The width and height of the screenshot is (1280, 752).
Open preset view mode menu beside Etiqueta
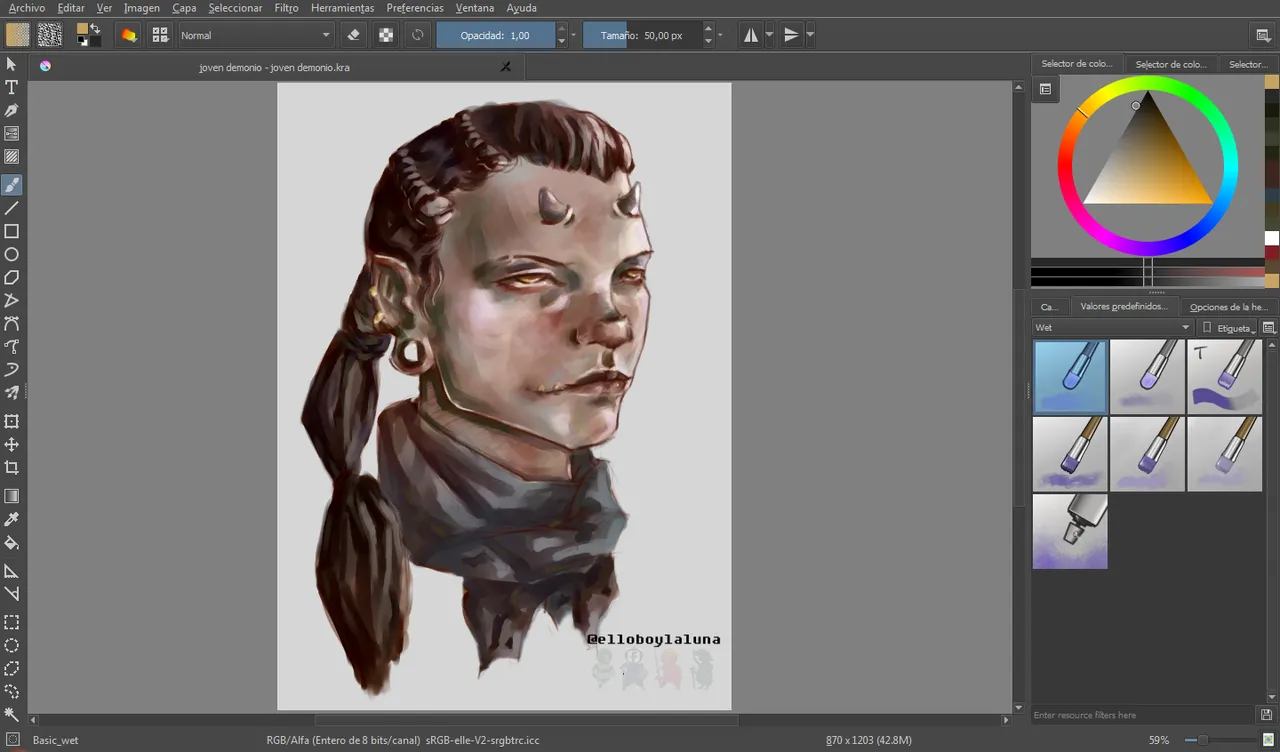pos(1269,327)
